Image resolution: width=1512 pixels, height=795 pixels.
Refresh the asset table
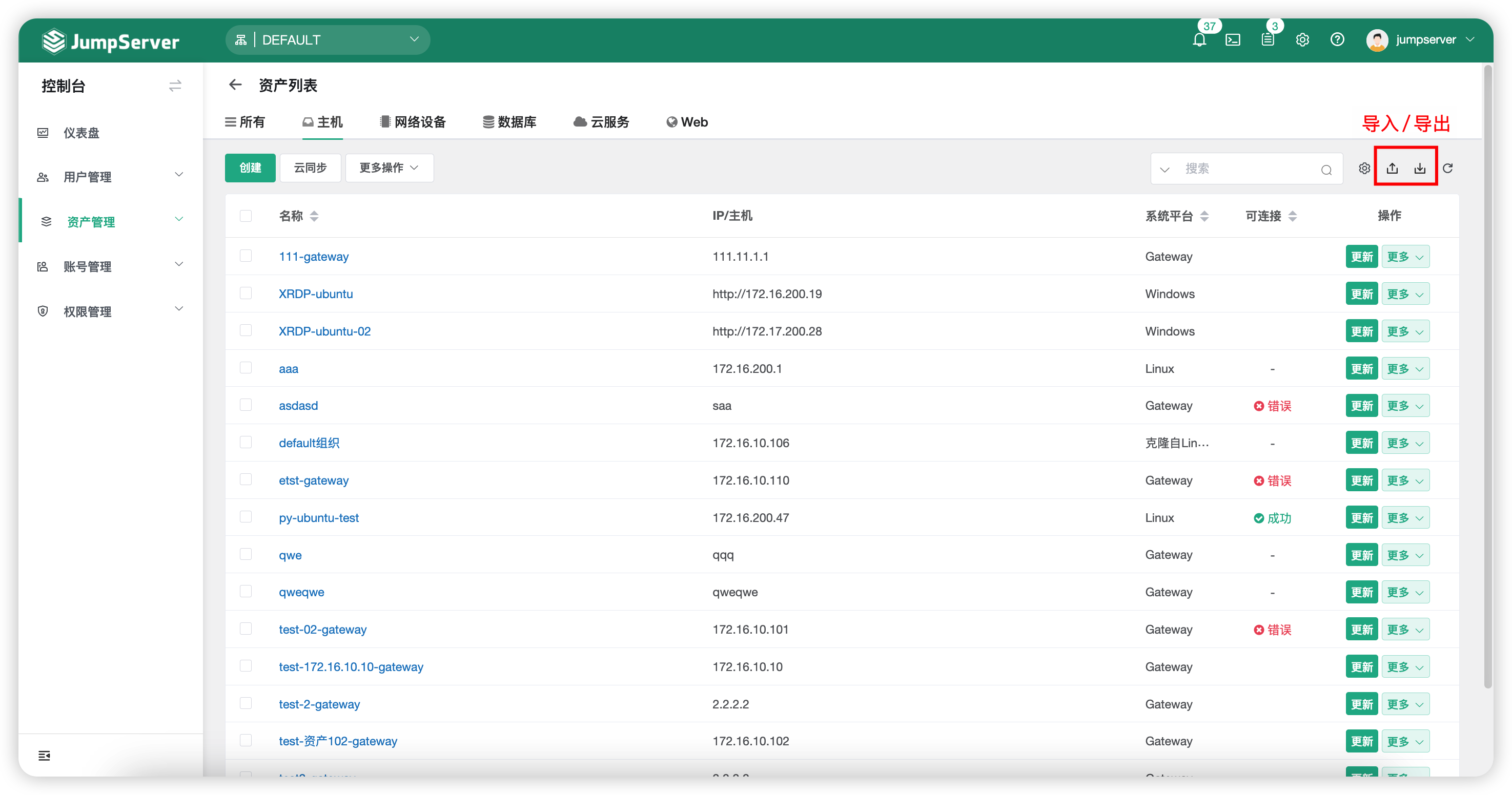1448,169
